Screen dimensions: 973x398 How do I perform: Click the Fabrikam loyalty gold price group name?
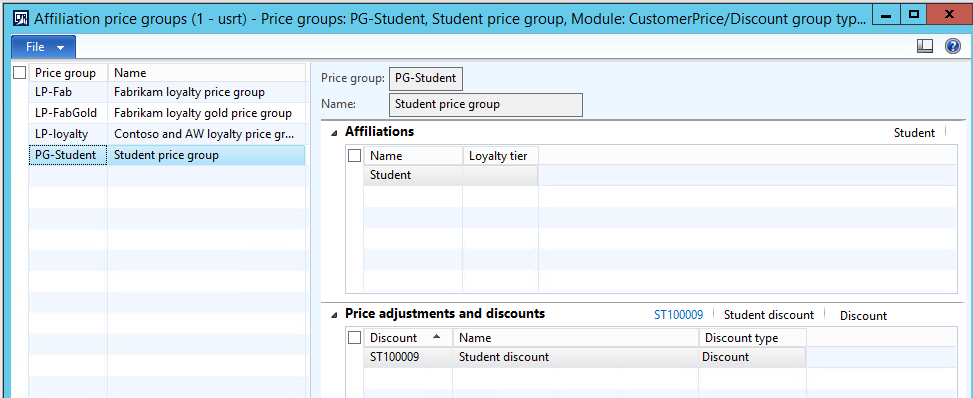(207, 113)
